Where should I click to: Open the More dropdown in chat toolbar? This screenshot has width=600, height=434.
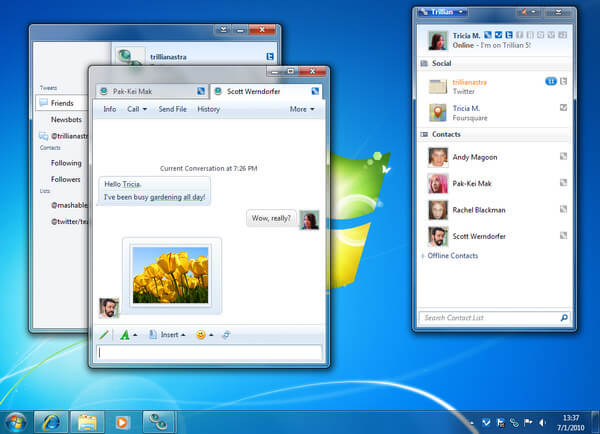(x=302, y=109)
